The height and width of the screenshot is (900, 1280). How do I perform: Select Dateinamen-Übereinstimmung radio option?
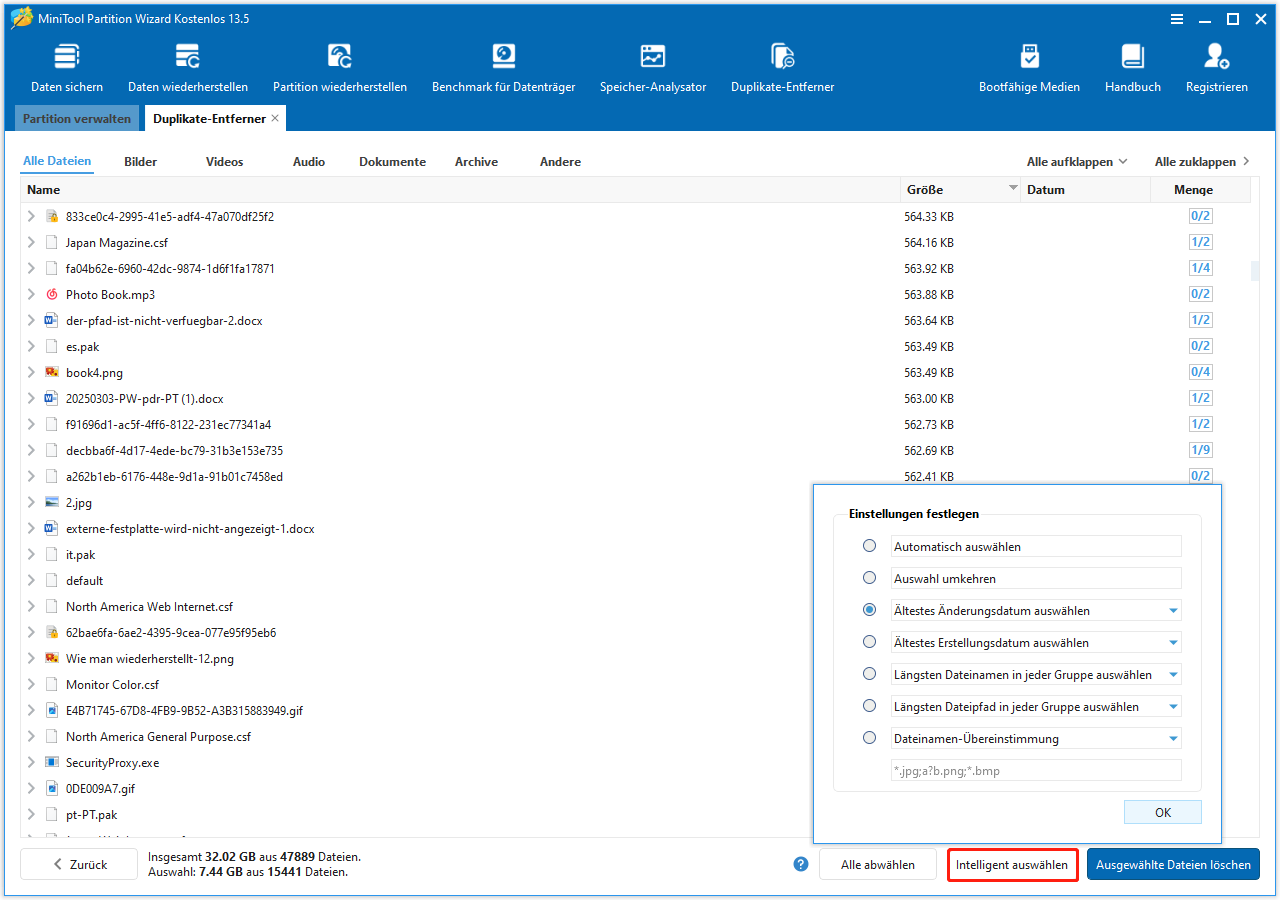tap(869, 738)
